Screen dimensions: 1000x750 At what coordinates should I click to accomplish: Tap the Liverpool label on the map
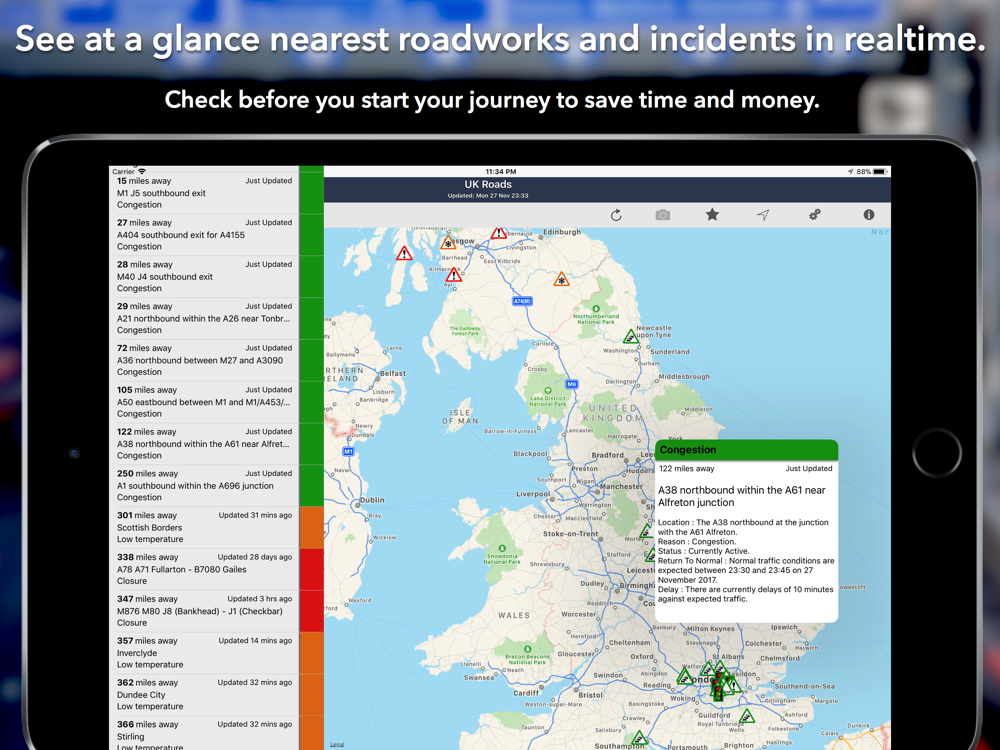click(534, 494)
